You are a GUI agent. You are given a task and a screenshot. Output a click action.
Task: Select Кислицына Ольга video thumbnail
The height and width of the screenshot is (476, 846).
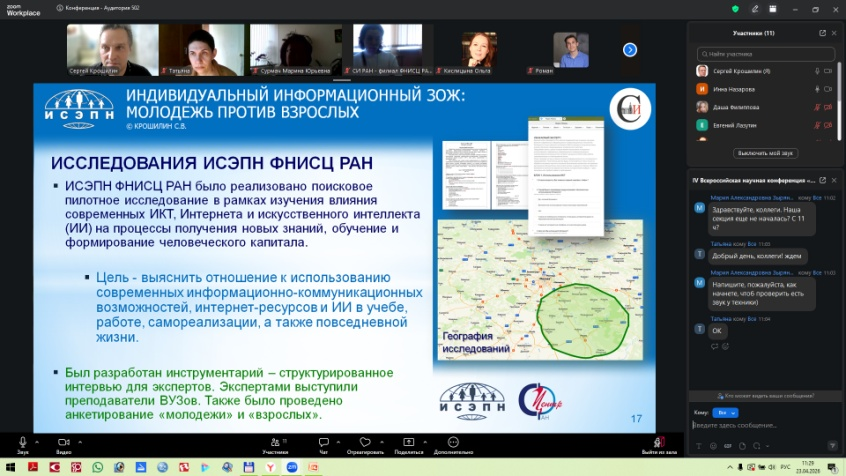pos(479,50)
